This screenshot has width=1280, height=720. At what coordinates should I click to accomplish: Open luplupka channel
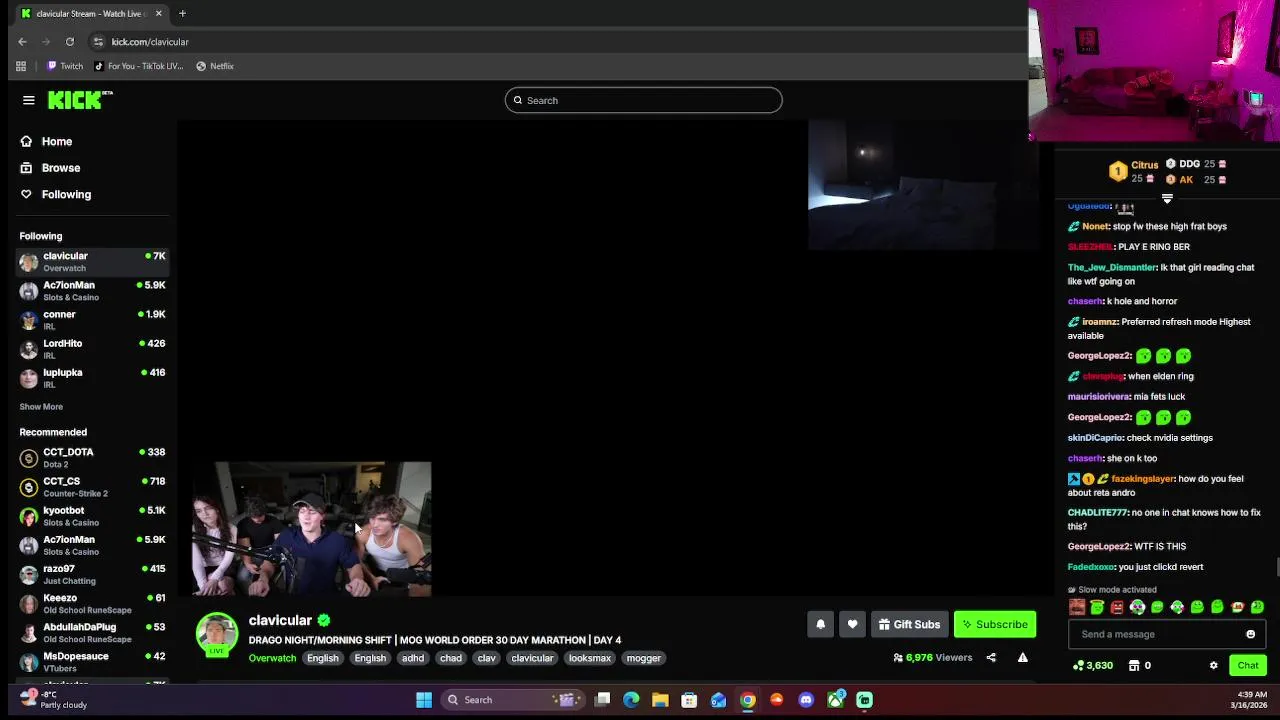click(92, 378)
